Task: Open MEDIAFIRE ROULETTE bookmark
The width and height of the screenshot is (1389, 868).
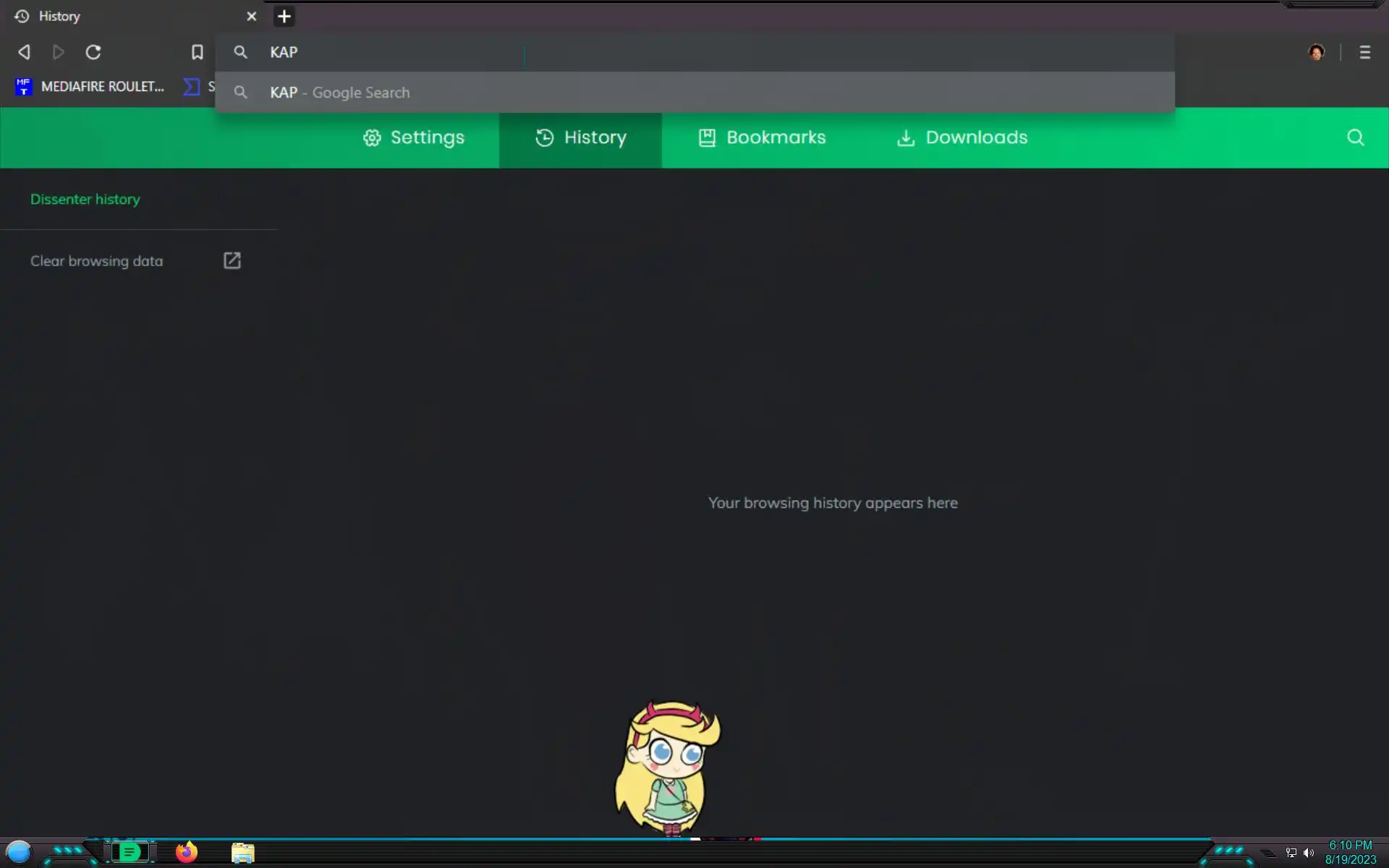Action: coord(90,87)
